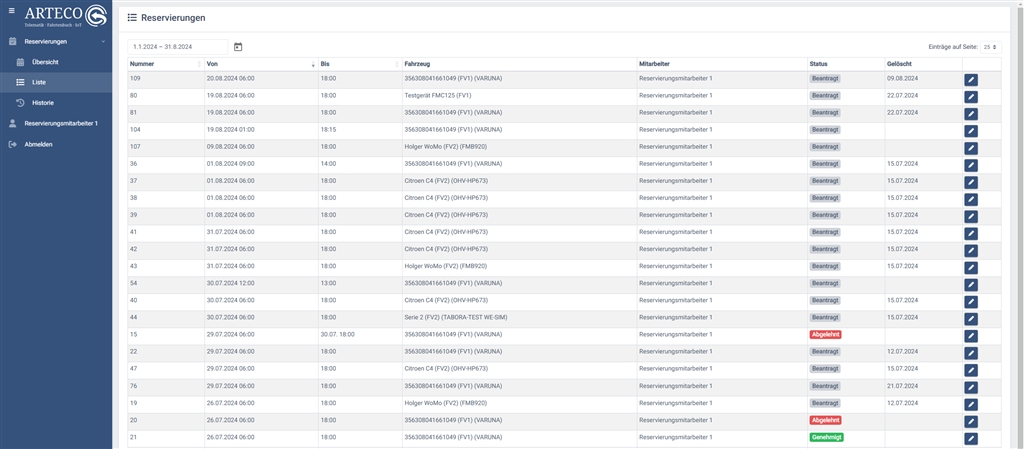Image resolution: width=1024 pixels, height=449 pixels.
Task: Edit reservation number 38
Action: point(970,199)
